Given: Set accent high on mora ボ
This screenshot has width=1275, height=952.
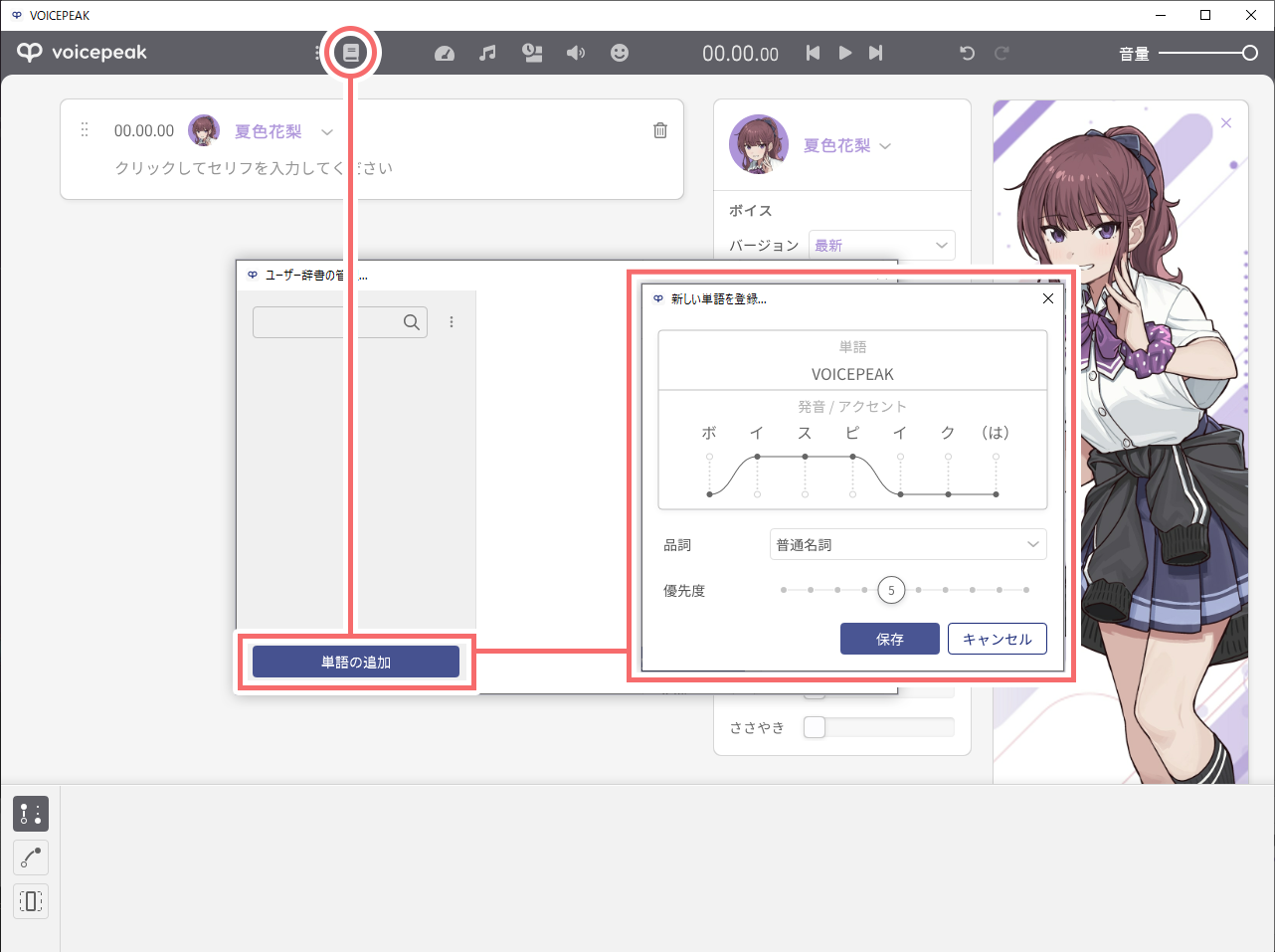Looking at the screenshot, I should 709,457.
